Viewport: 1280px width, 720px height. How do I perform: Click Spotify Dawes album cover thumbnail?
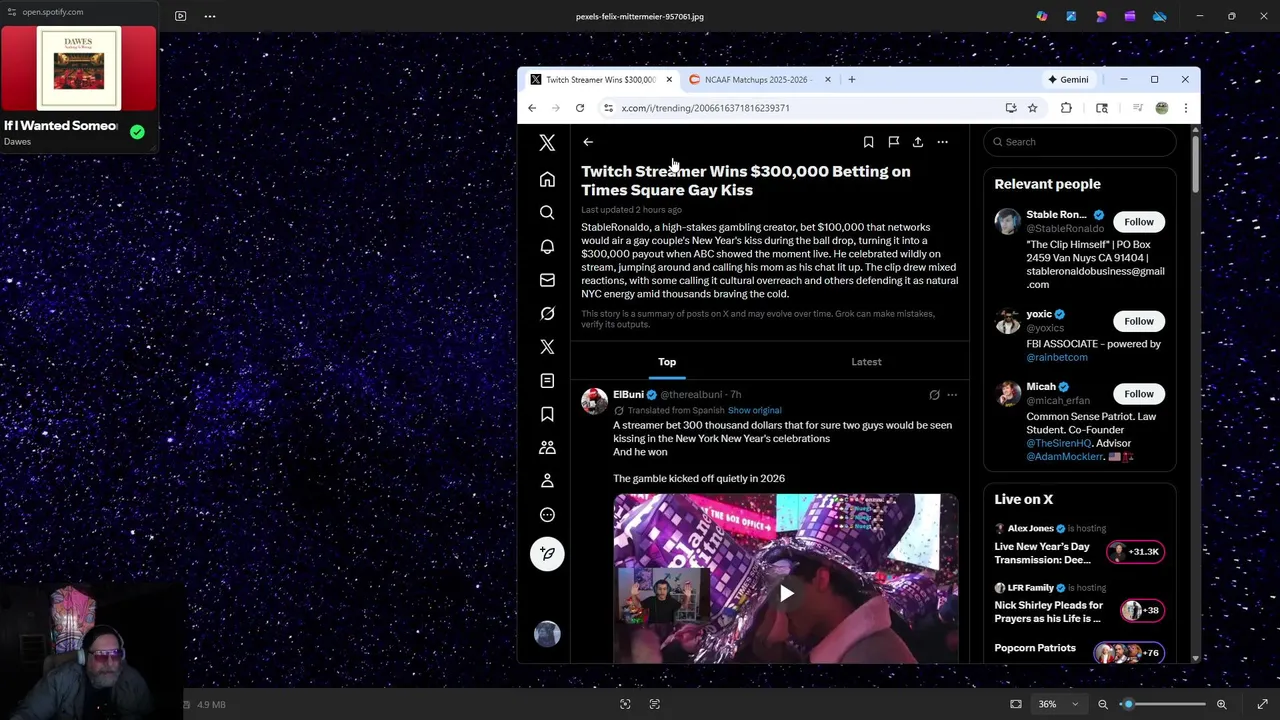coord(78,69)
